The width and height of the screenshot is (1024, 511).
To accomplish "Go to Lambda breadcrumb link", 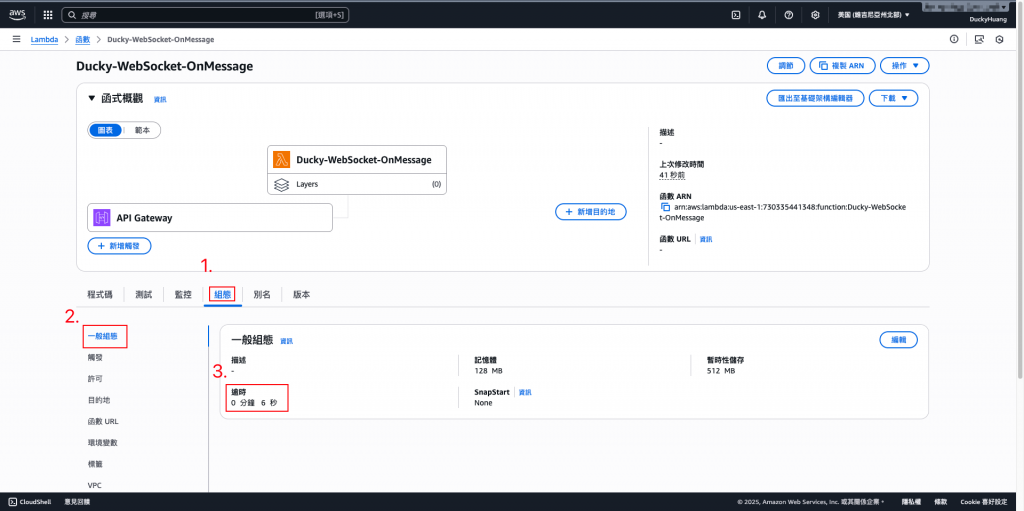I will coord(44,39).
